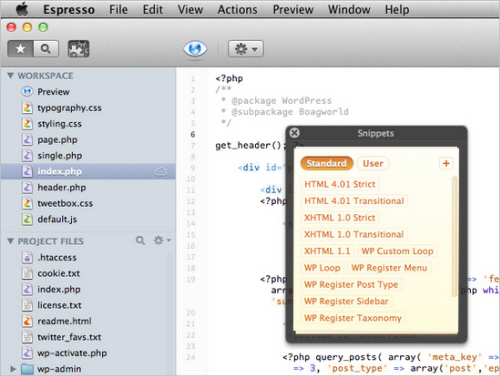Select the star favorites toolbar button

pos(20,49)
